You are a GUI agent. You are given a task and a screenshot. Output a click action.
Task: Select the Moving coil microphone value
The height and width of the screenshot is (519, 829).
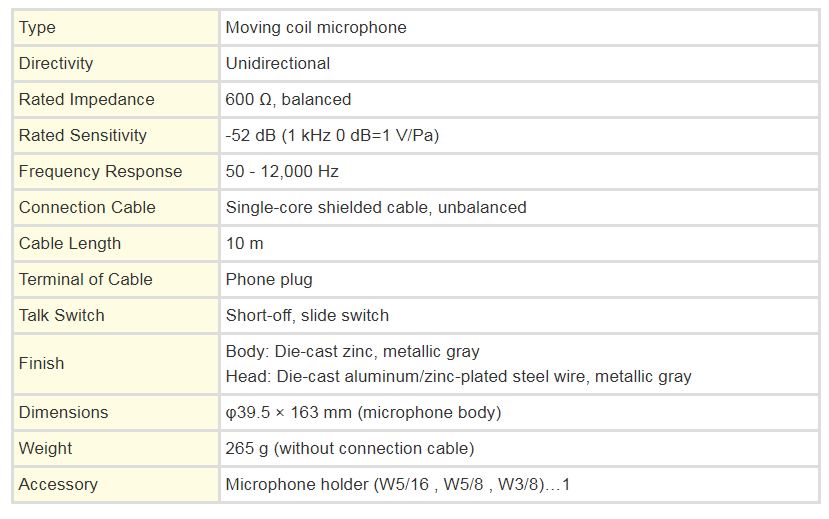(x=316, y=27)
